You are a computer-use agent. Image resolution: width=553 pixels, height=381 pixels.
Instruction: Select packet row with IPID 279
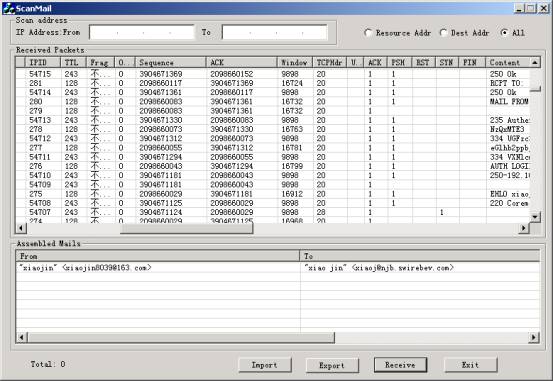273,111
